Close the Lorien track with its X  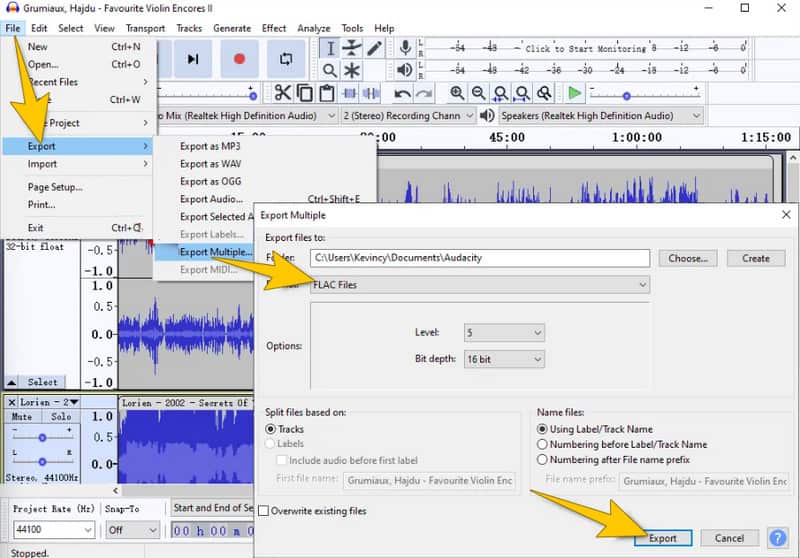[12, 402]
